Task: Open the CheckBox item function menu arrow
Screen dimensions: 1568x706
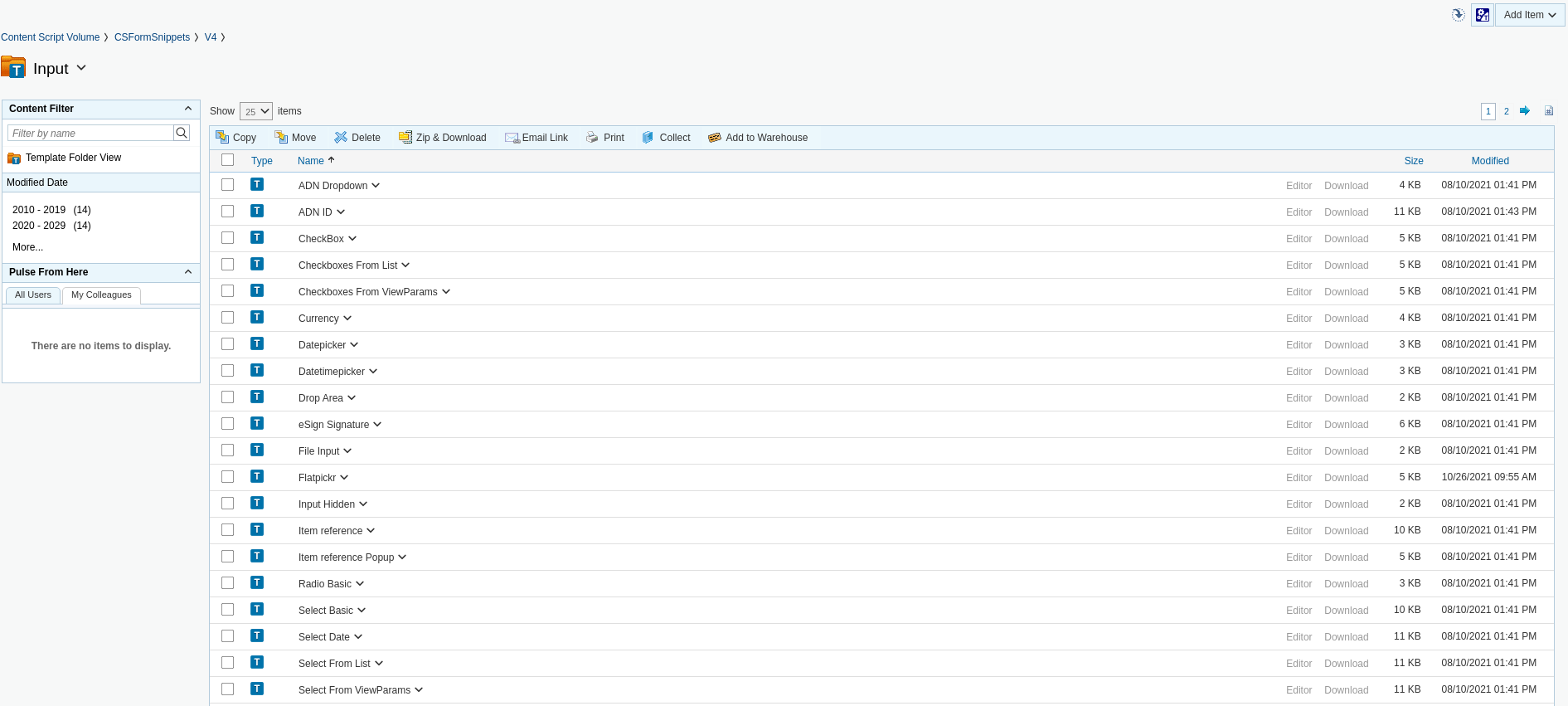Action: tap(352, 239)
